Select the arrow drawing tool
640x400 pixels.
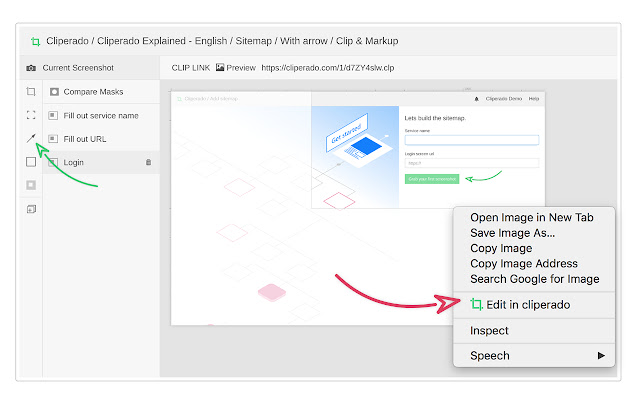point(31,138)
